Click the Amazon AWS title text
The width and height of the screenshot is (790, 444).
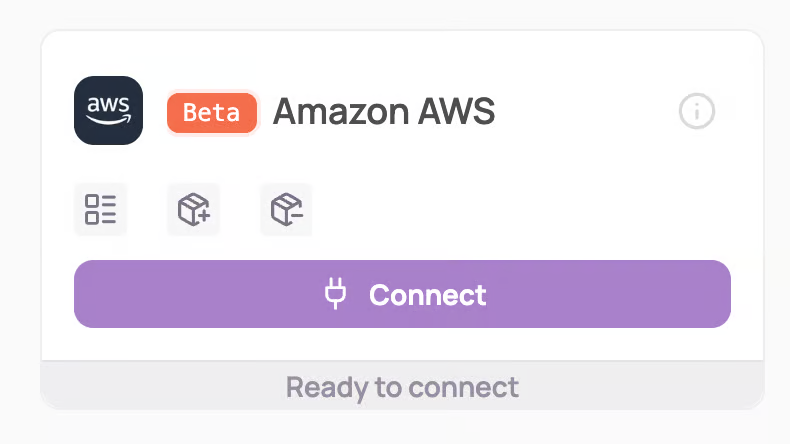pyautogui.click(x=384, y=112)
